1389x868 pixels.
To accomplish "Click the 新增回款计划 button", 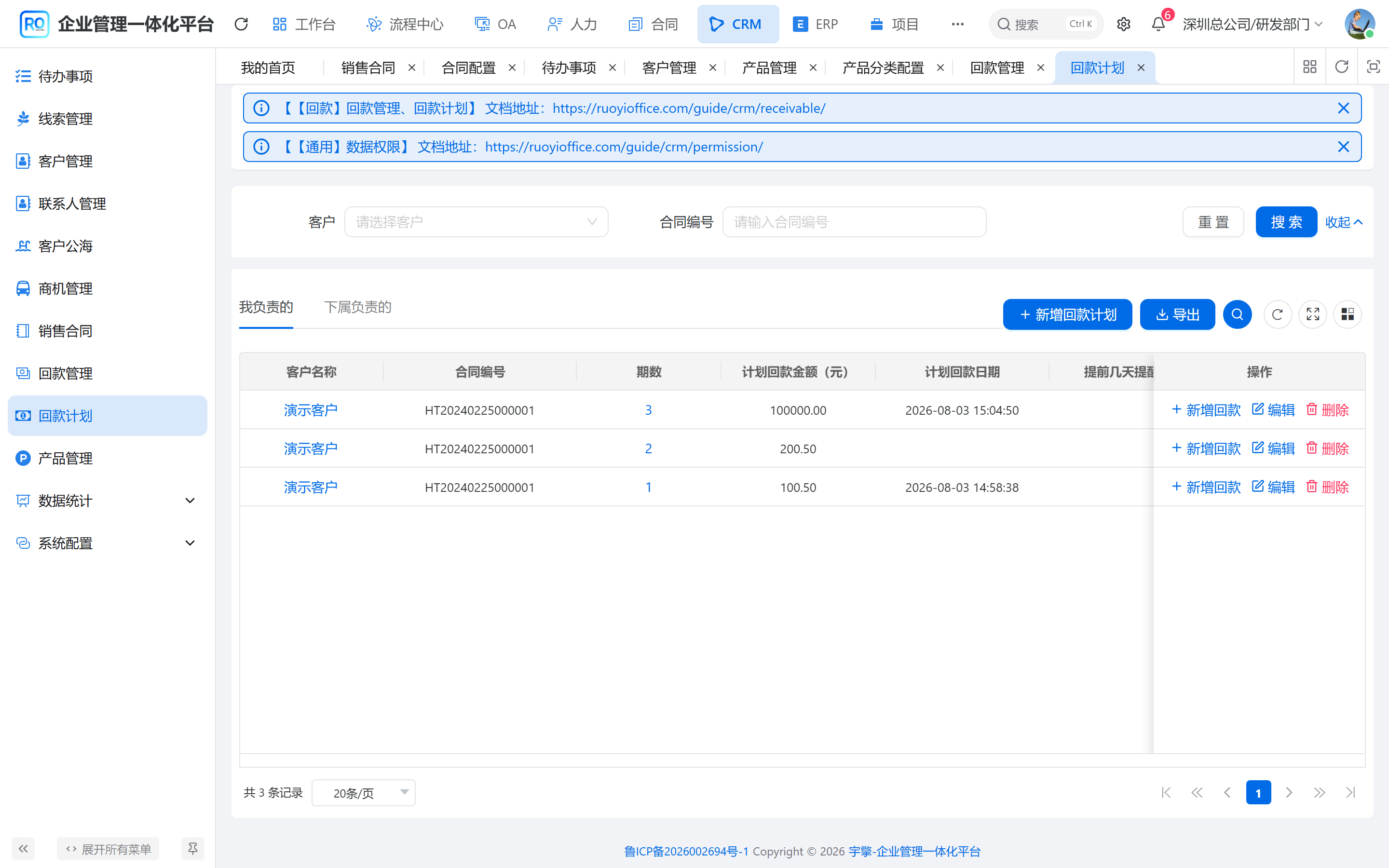I will (1067, 314).
